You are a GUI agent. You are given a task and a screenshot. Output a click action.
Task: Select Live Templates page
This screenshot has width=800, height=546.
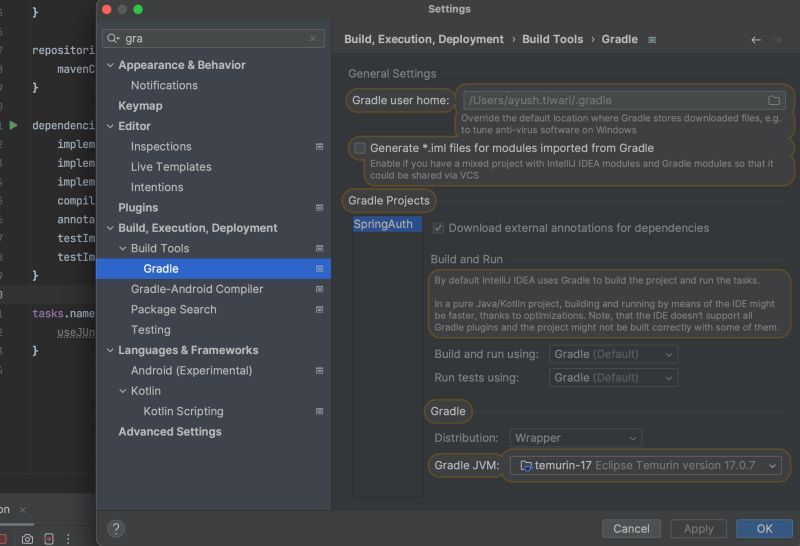(171, 167)
